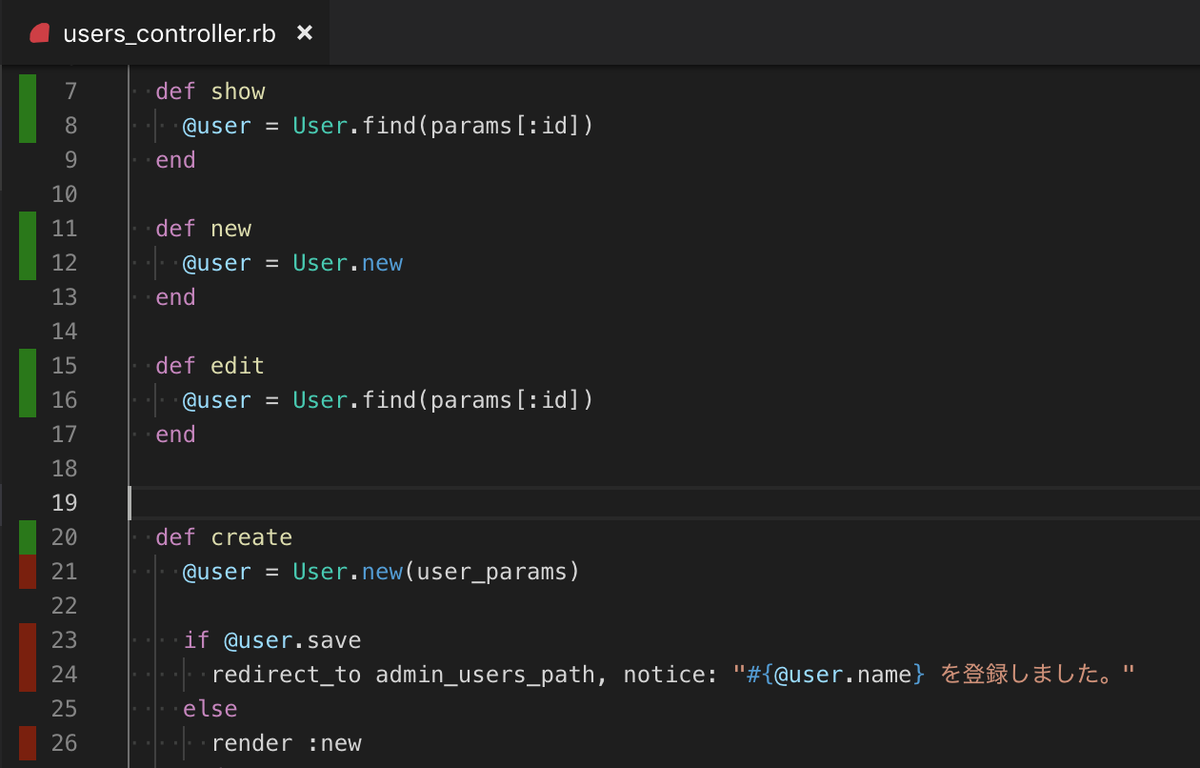Screen dimensions: 1200x768
Task: Click the method name 'show' on line 7
Action: (x=238, y=92)
